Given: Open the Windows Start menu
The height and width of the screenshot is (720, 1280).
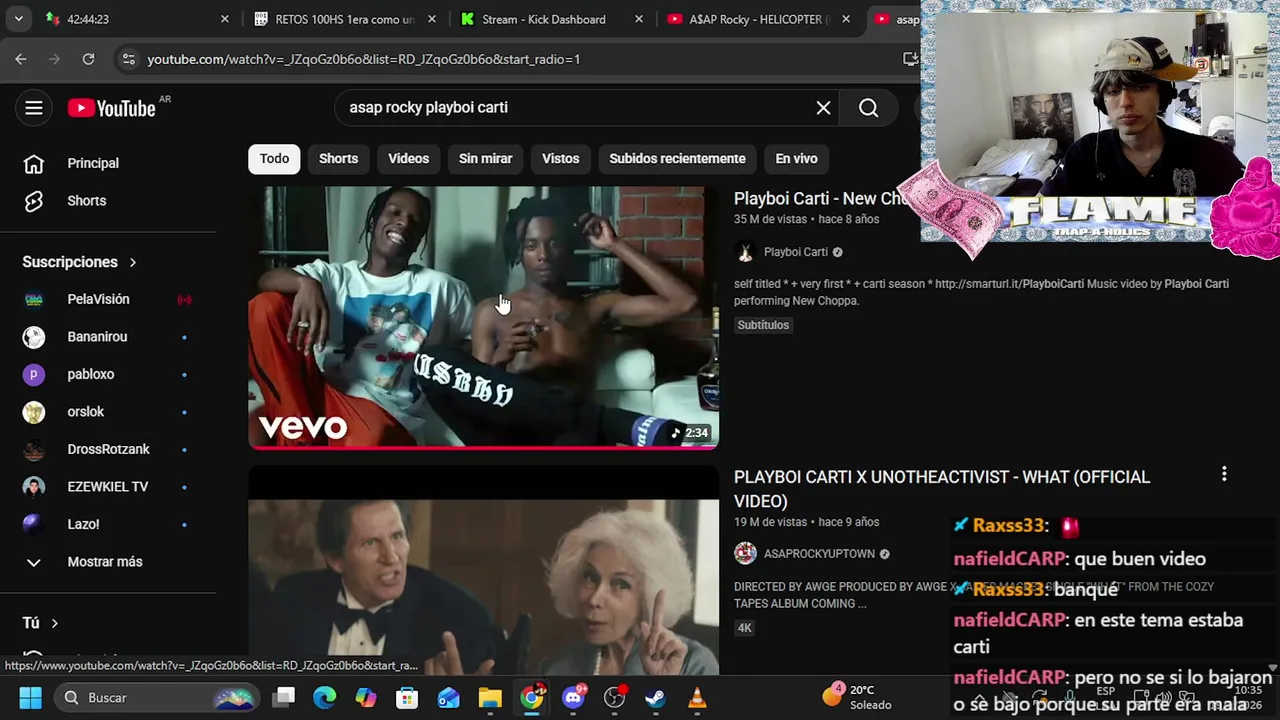Looking at the screenshot, I should click(x=30, y=697).
